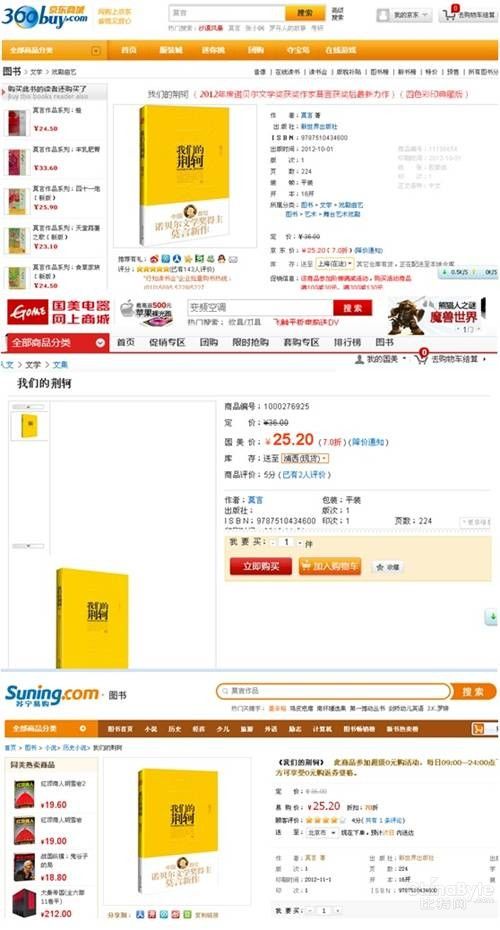Select the yellow book thumbnail on Gome page

29,426
